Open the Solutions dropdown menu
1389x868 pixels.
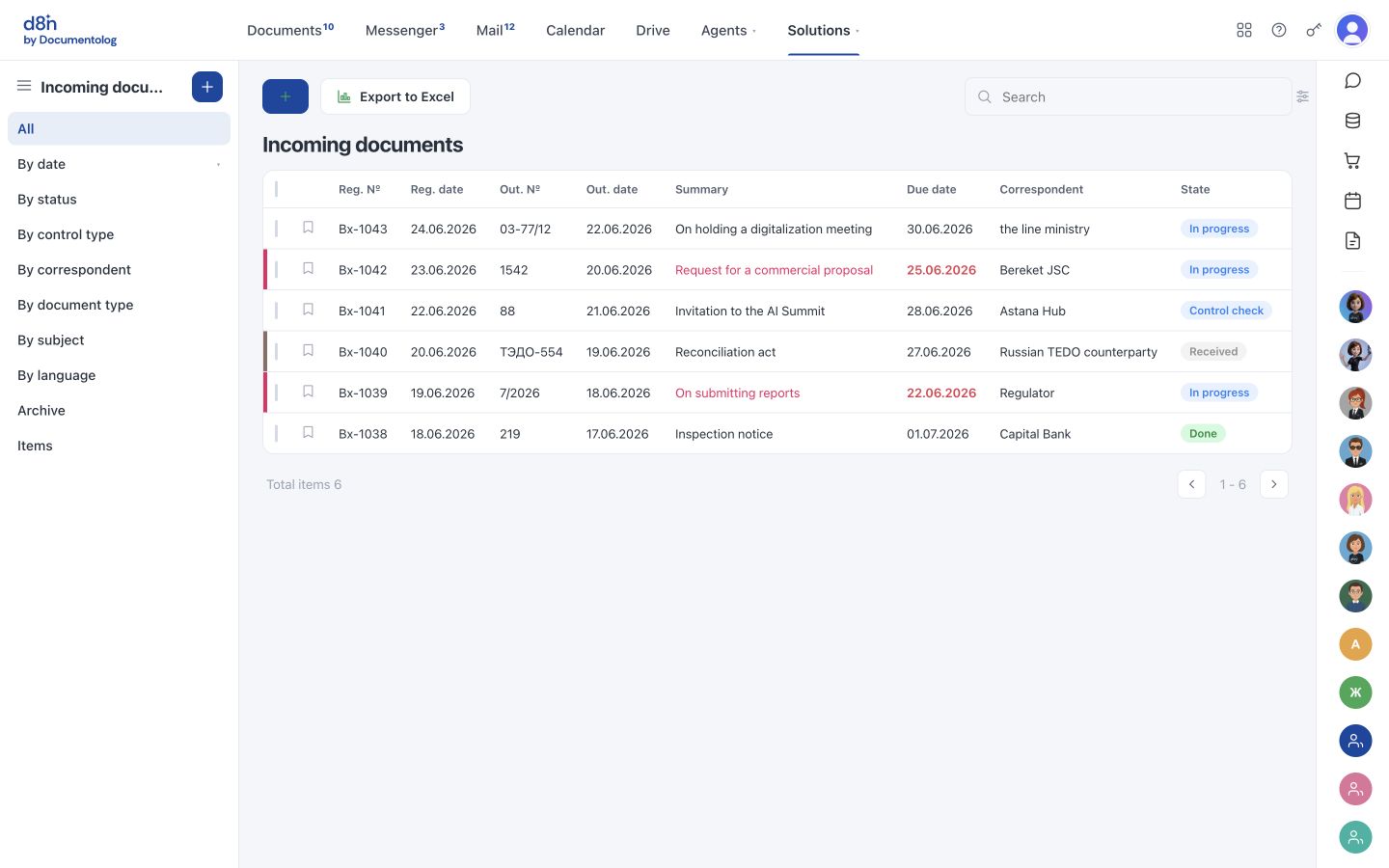[x=823, y=30]
